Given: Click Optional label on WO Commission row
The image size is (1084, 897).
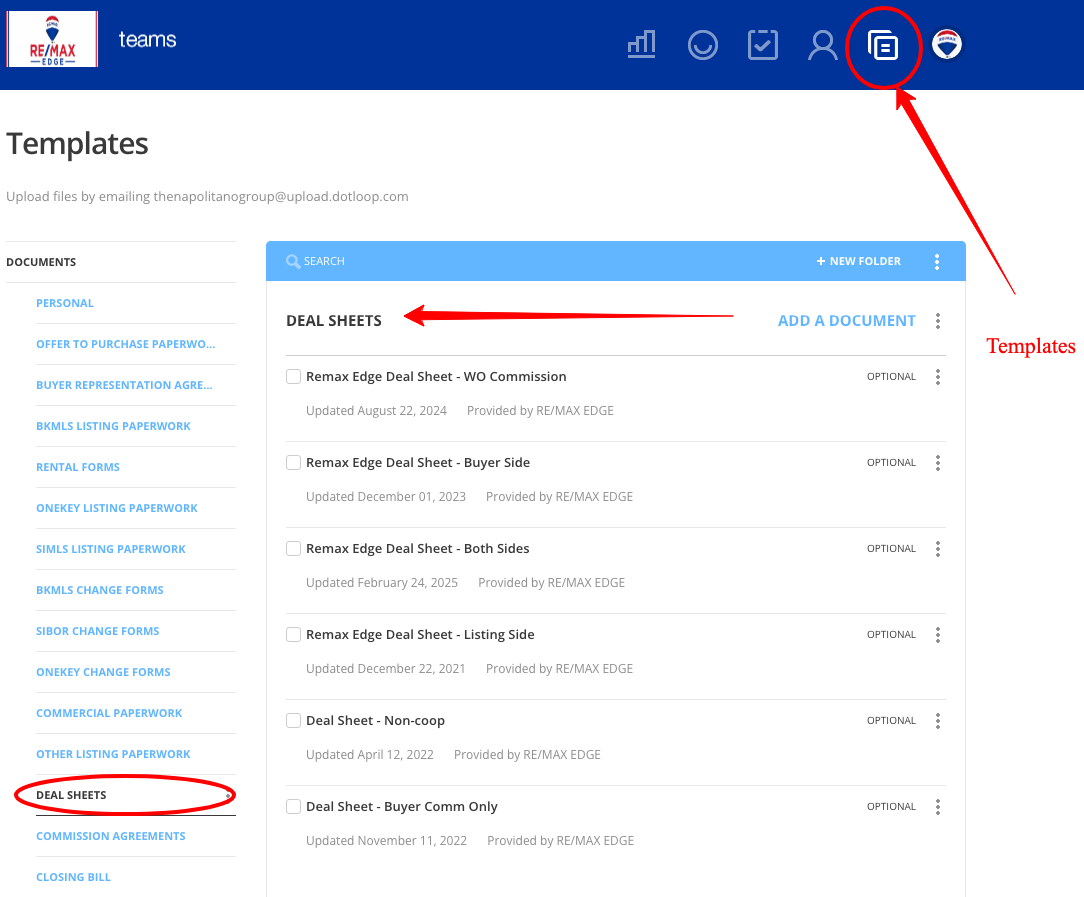Looking at the screenshot, I should point(891,377).
